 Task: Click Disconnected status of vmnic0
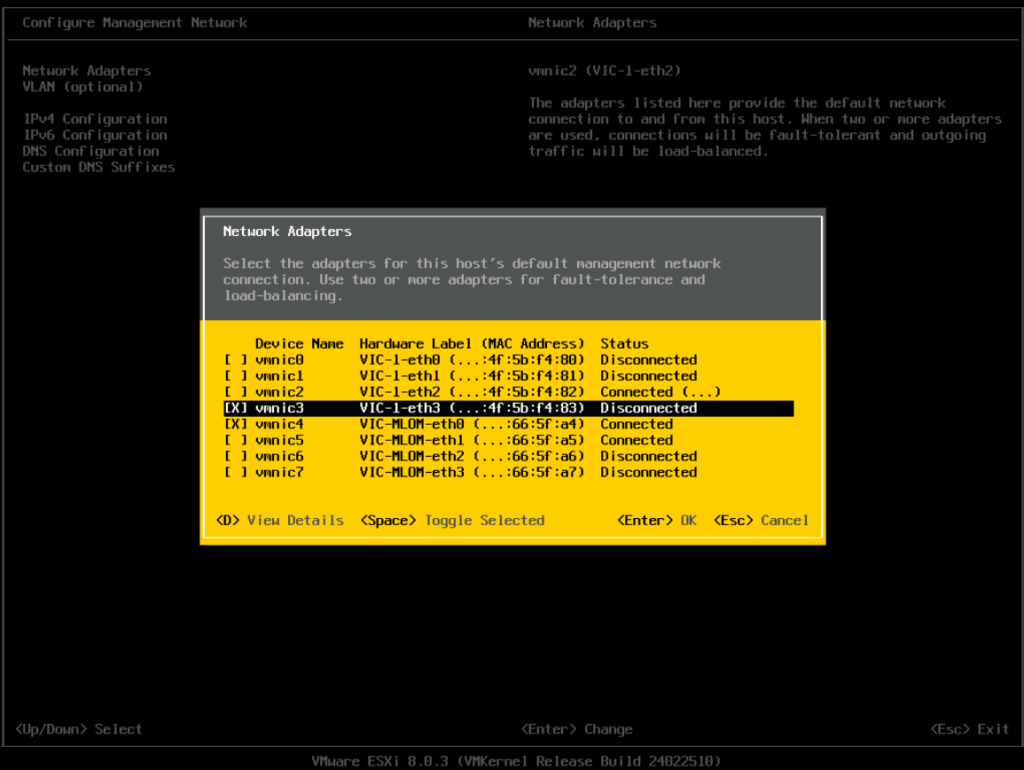(x=648, y=360)
